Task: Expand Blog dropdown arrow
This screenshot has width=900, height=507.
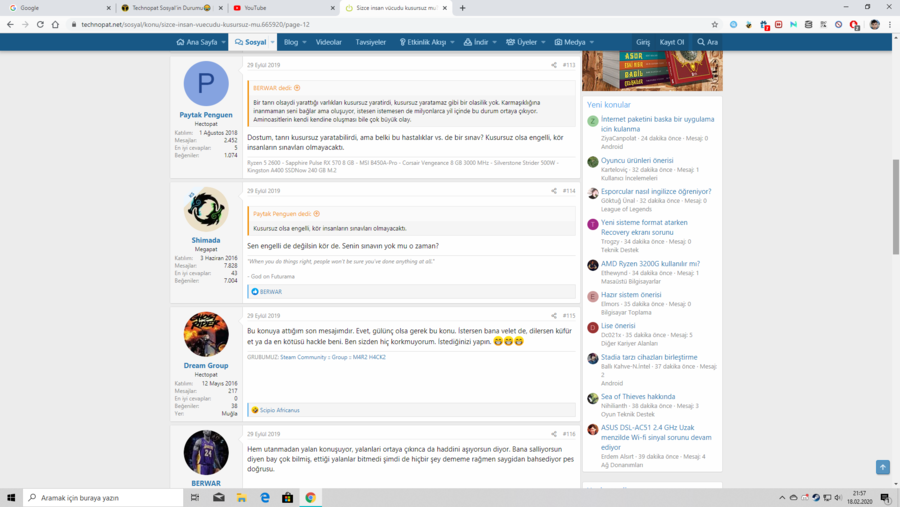Action: click(304, 42)
